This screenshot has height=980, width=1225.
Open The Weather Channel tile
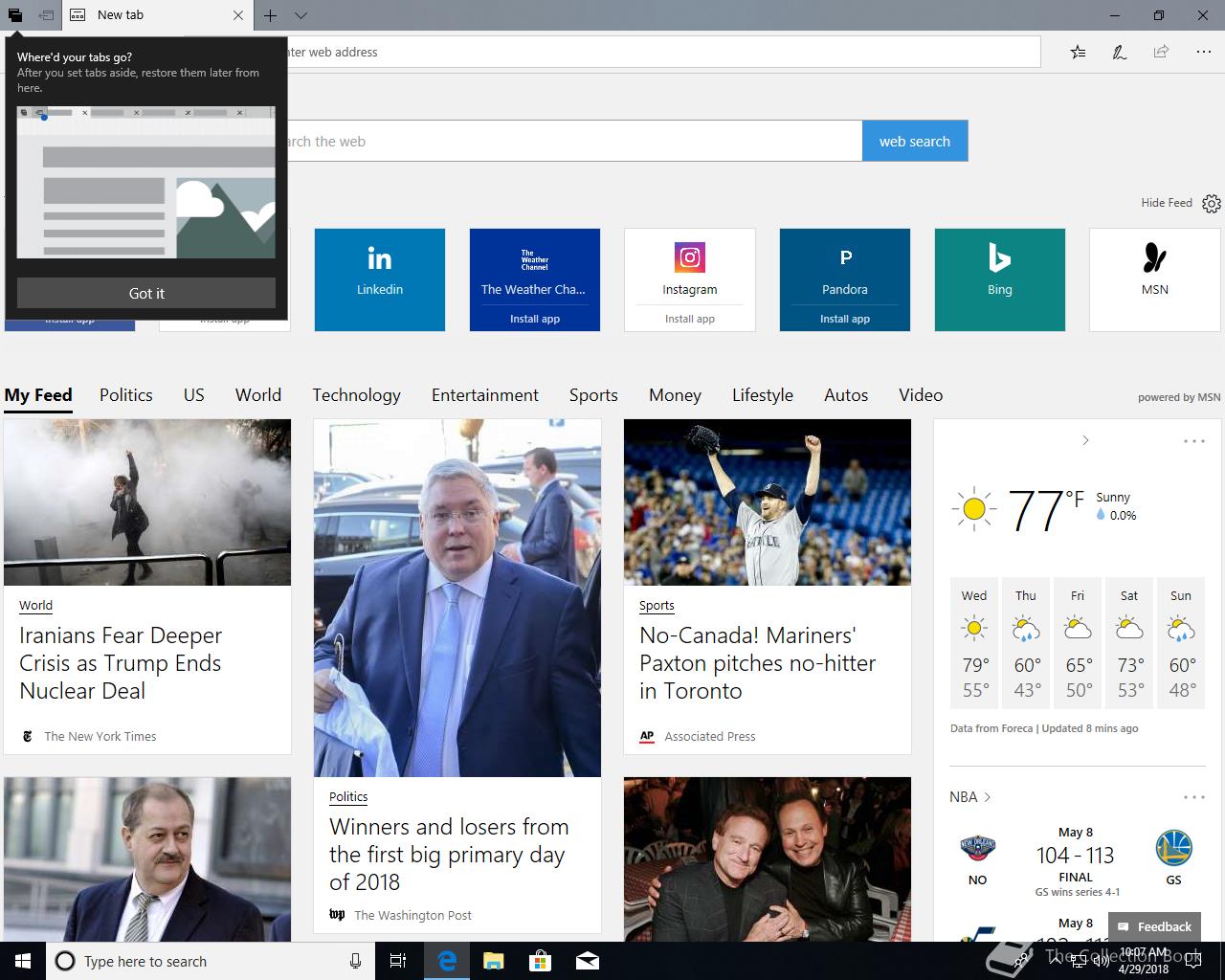(535, 268)
